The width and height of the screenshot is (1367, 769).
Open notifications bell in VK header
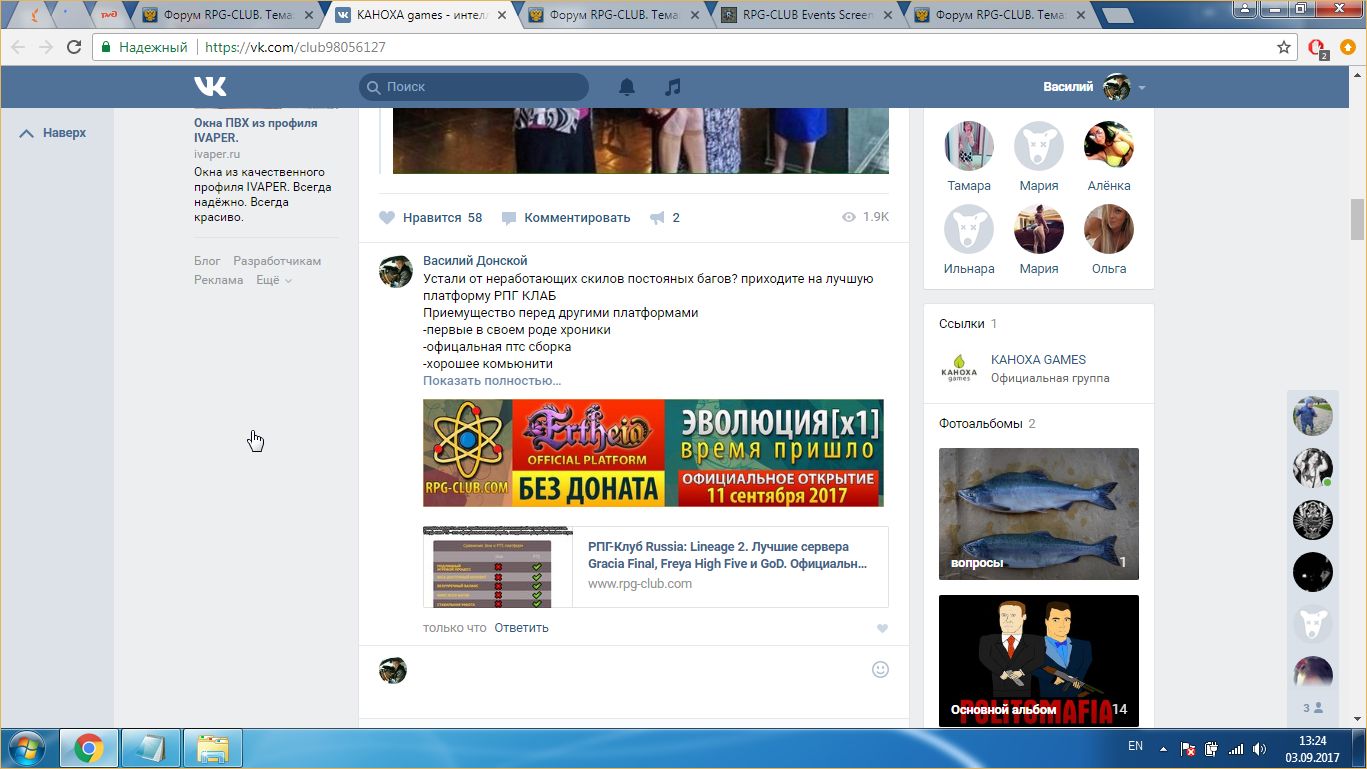coord(627,87)
